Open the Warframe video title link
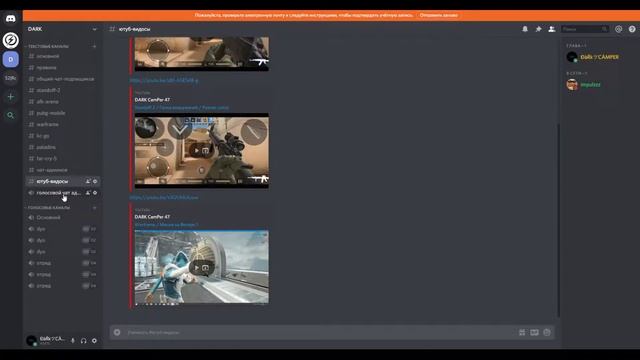Viewport: 640px width, 360px height. [167, 225]
